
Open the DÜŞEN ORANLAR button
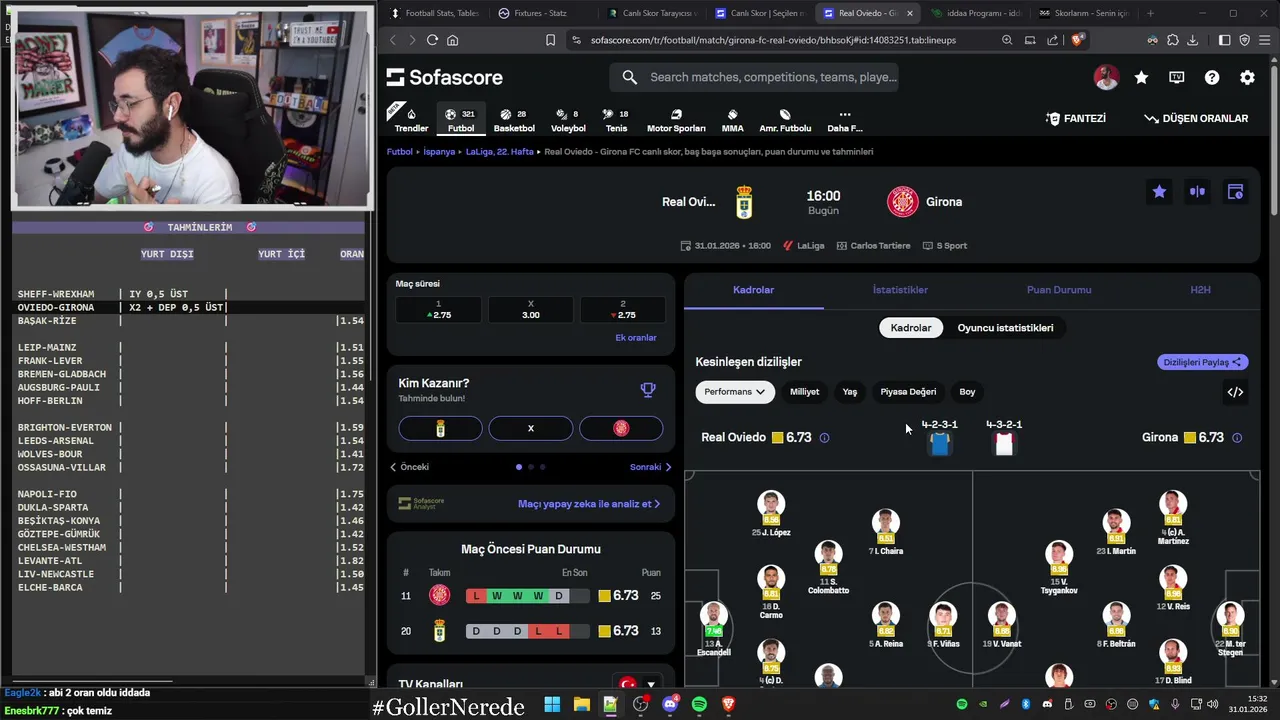click(x=1196, y=118)
